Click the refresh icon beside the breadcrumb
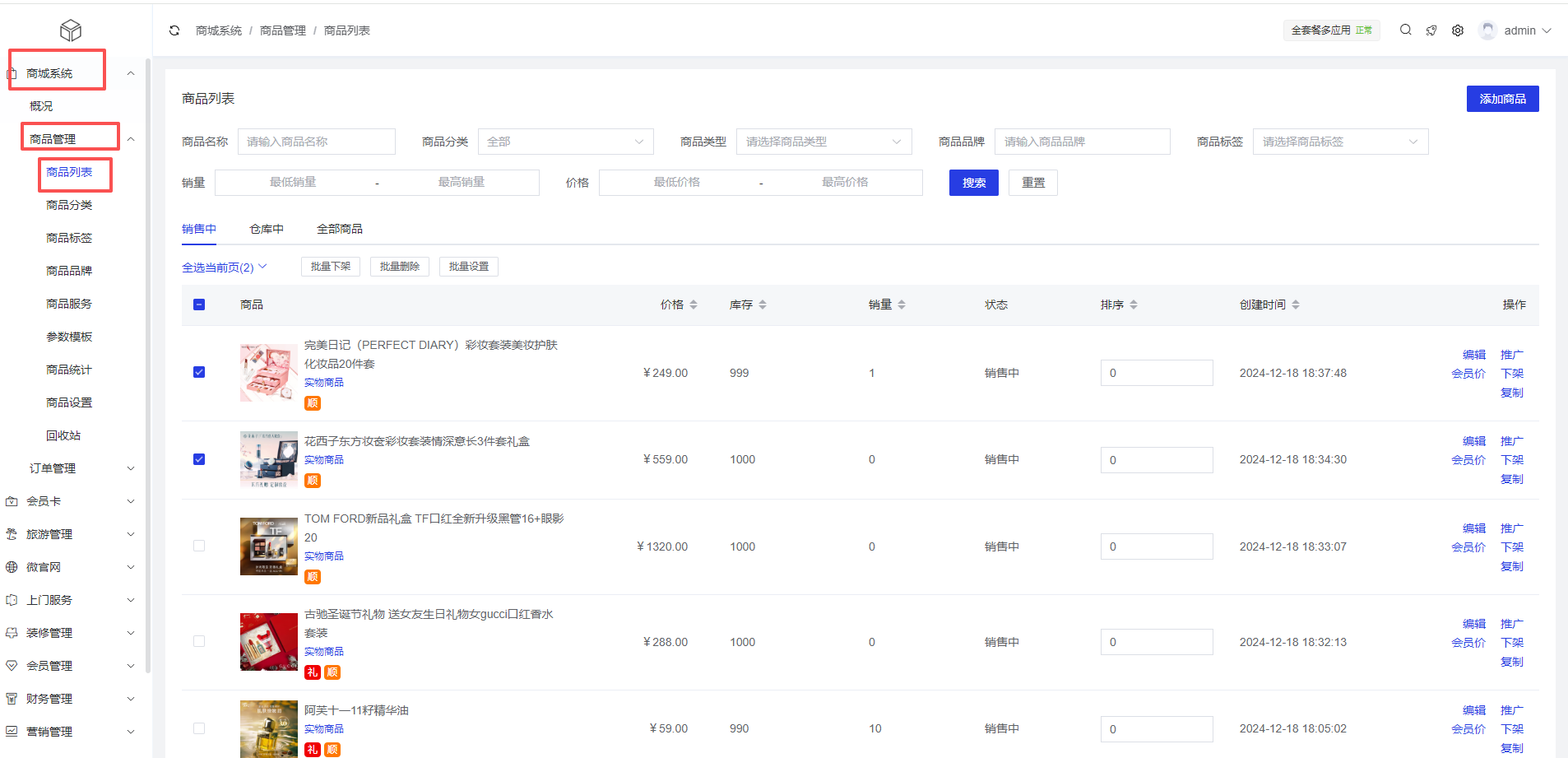Viewport: 1568px width, 758px height. (174, 30)
